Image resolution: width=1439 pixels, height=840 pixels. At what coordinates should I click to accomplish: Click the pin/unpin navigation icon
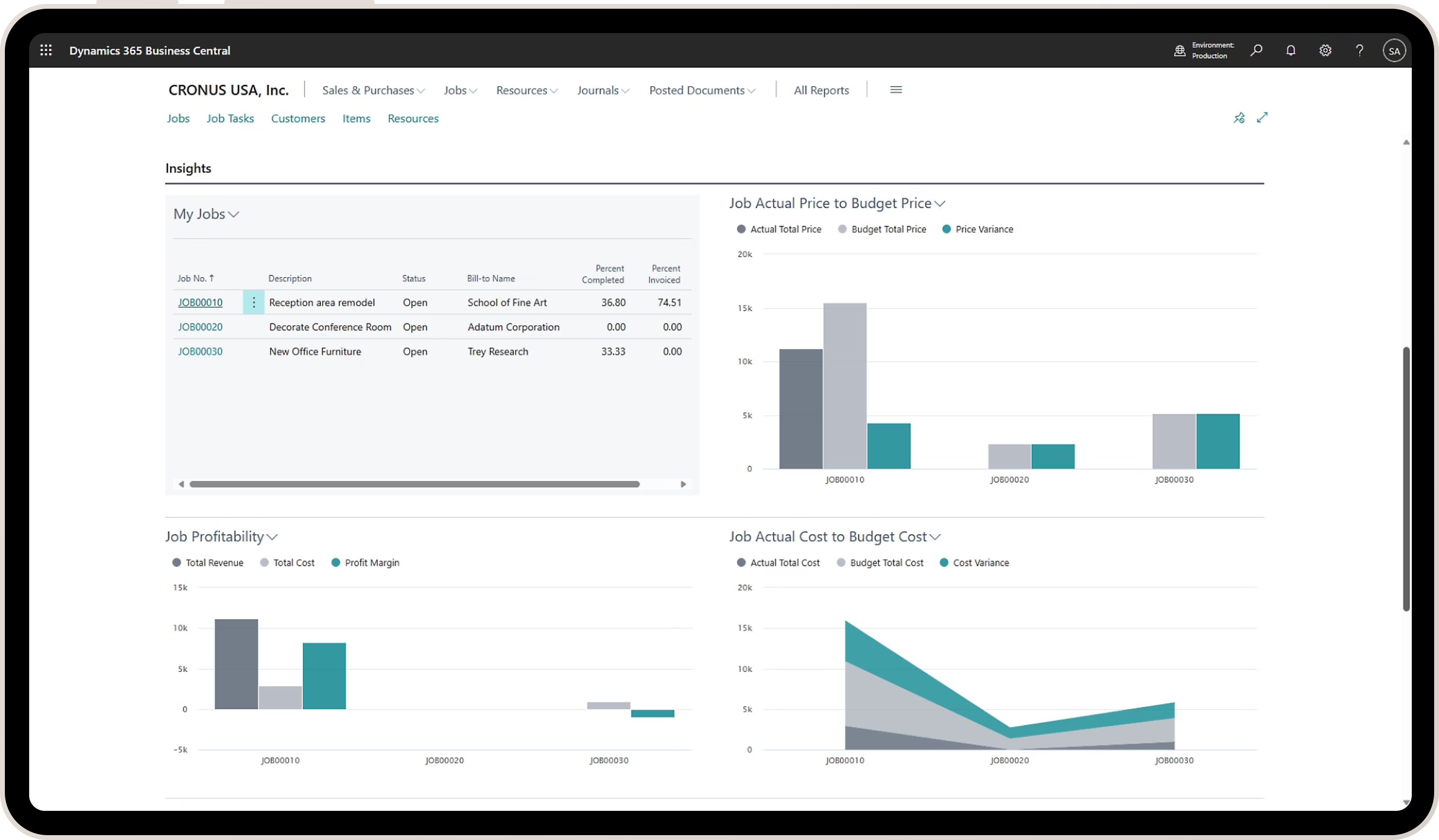click(1239, 118)
